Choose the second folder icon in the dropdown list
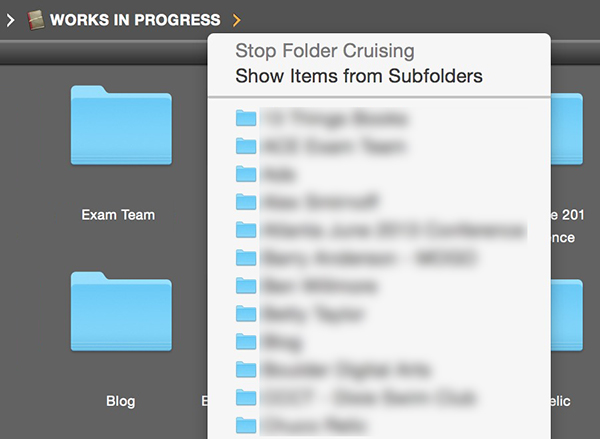The height and width of the screenshot is (439, 600). pos(245,146)
